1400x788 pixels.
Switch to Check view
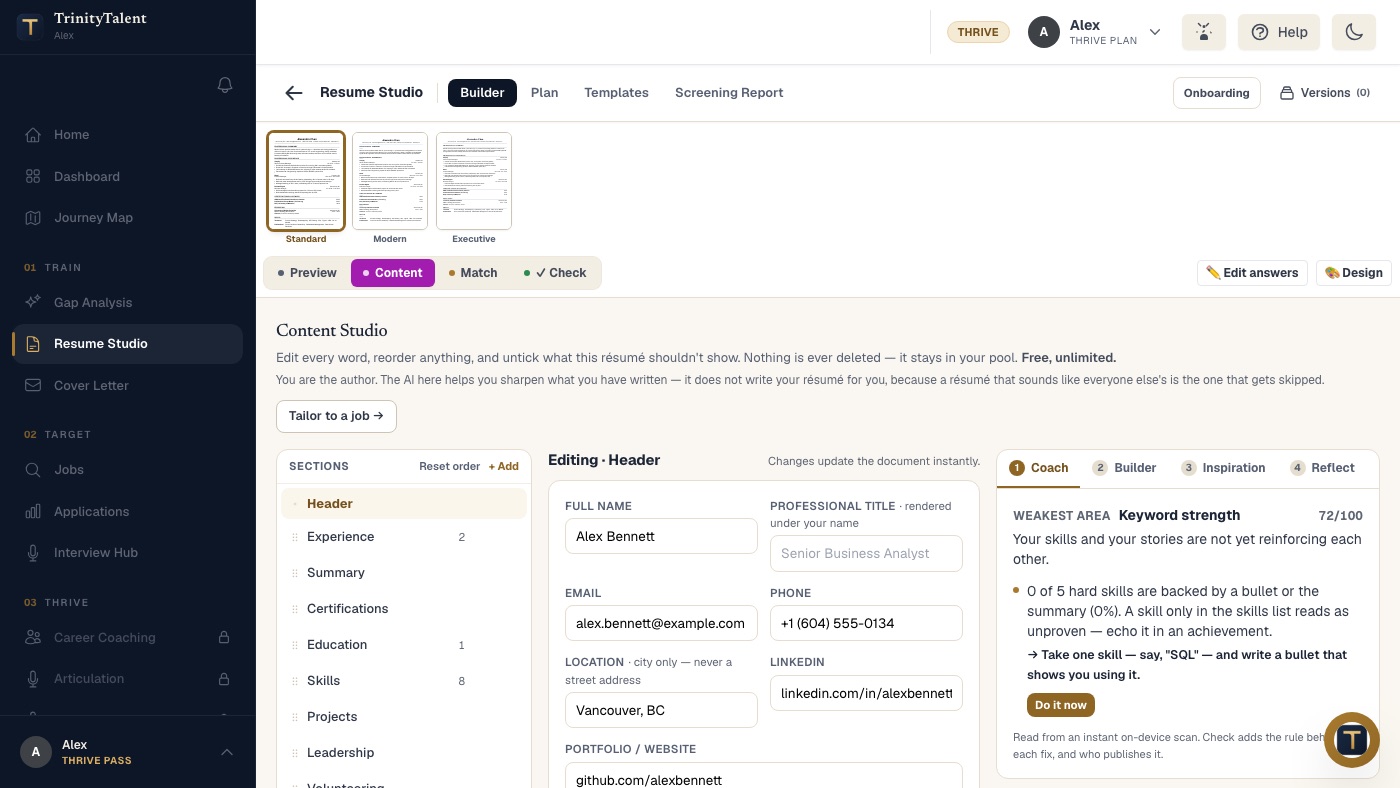(x=555, y=273)
